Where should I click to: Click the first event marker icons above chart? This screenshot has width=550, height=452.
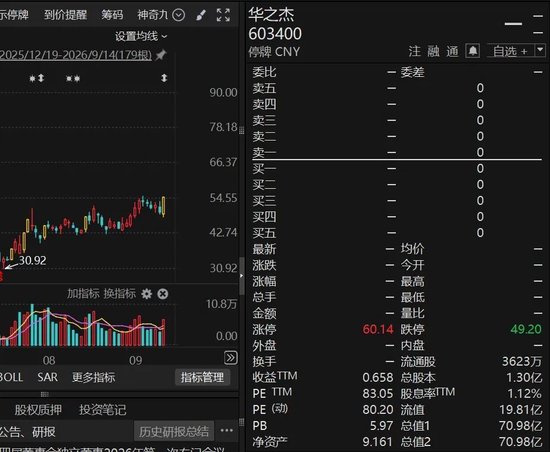pos(37,78)
